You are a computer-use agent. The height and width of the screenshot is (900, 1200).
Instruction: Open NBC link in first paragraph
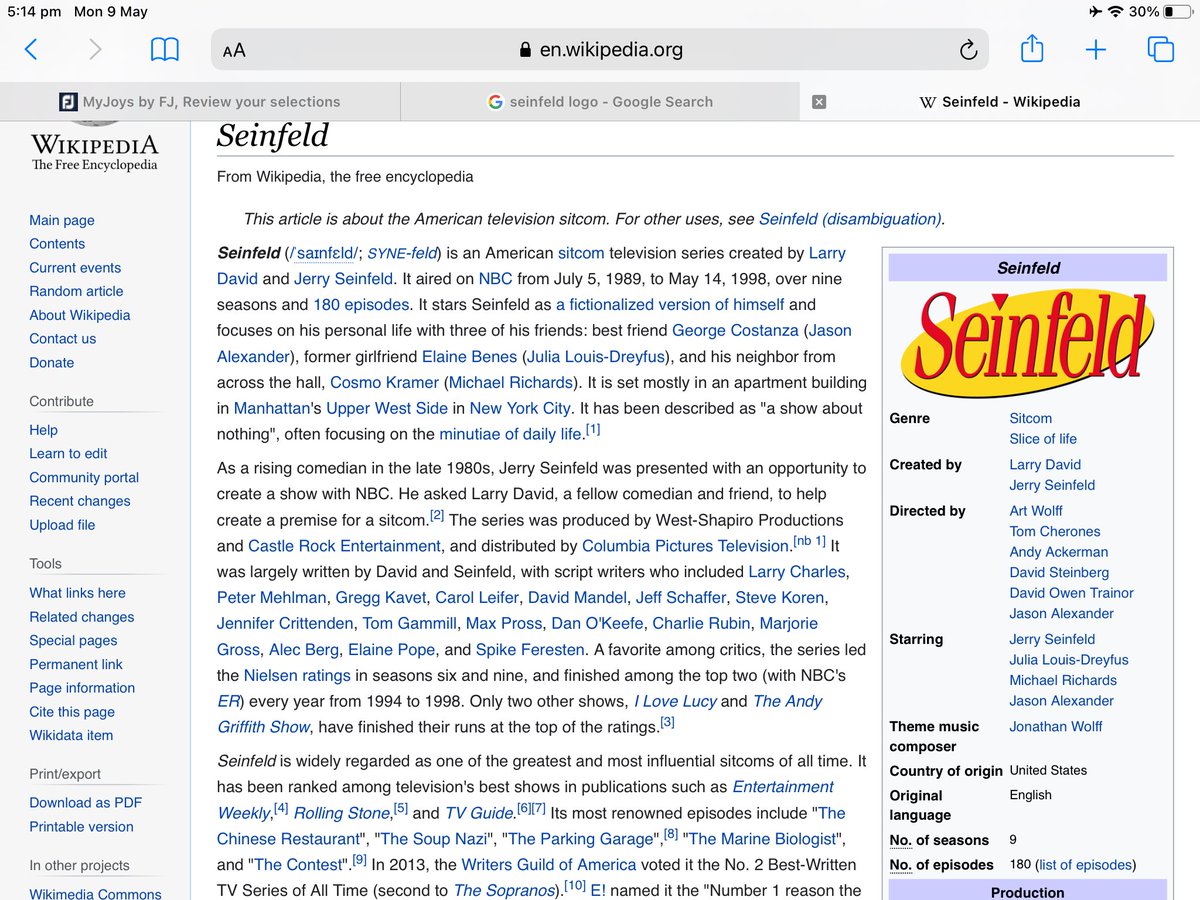click(x=495, y=279)
